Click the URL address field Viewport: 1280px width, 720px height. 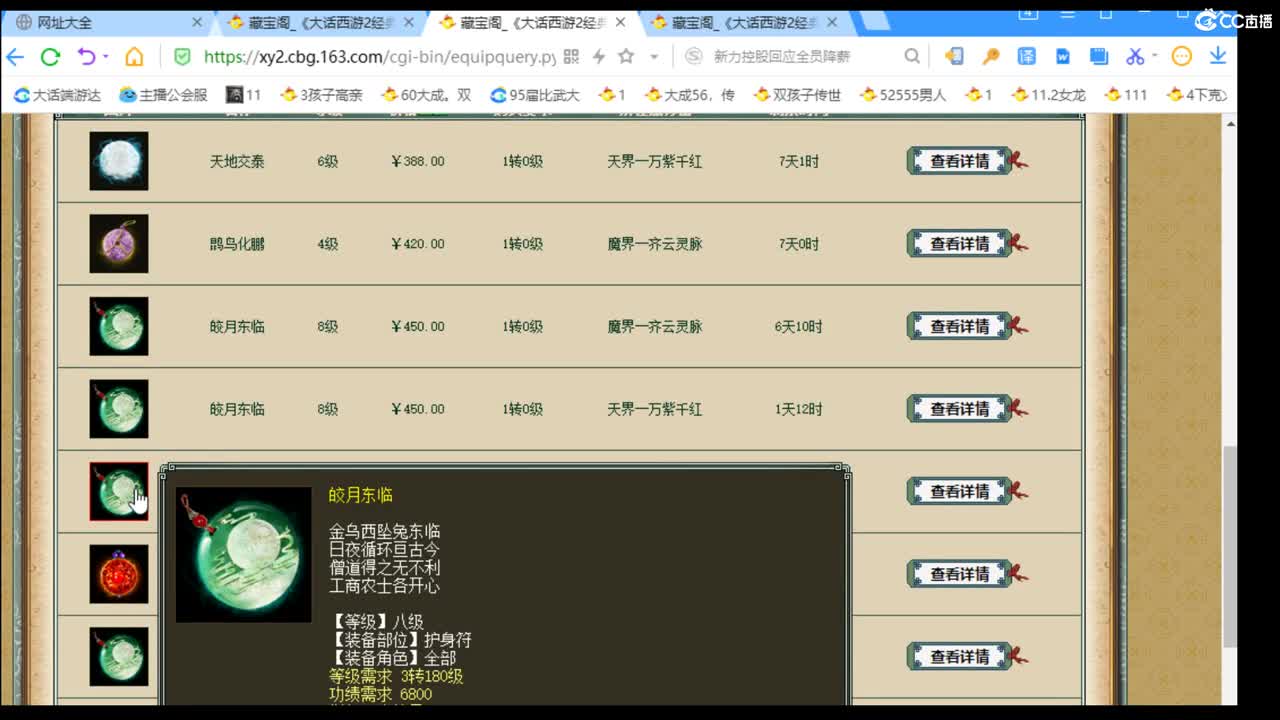[379, 57]
